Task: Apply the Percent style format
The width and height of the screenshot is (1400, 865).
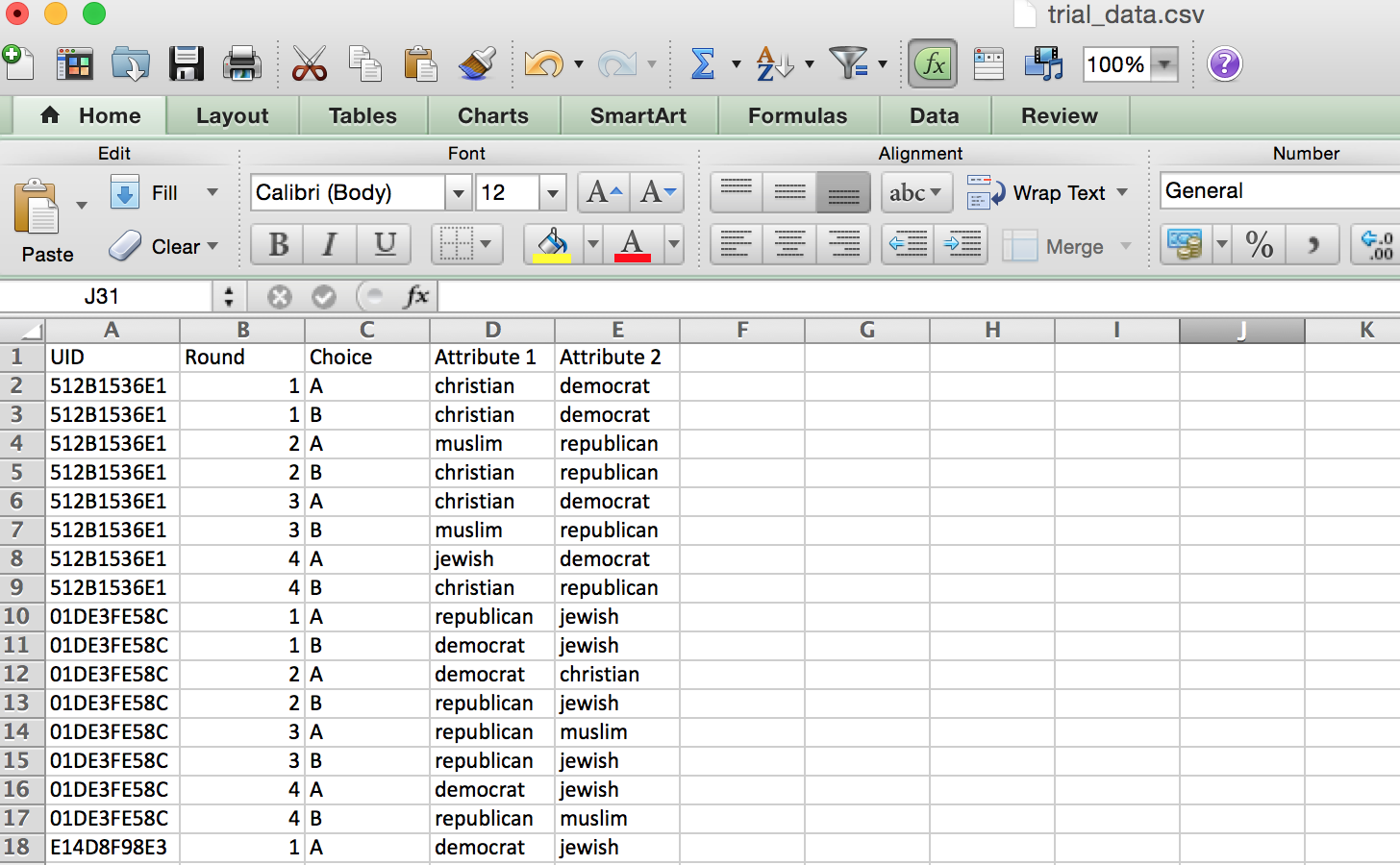Action: (x=1259, y=244)
